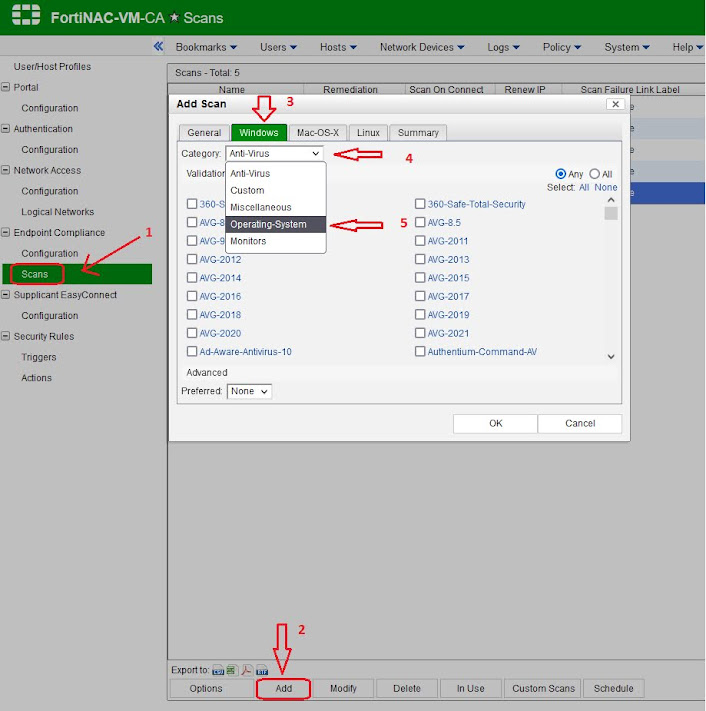This screenshot has width=706, height=711.
Task: Check the 360-Safe-Total-Security checkbox
Action: [420, 204]
